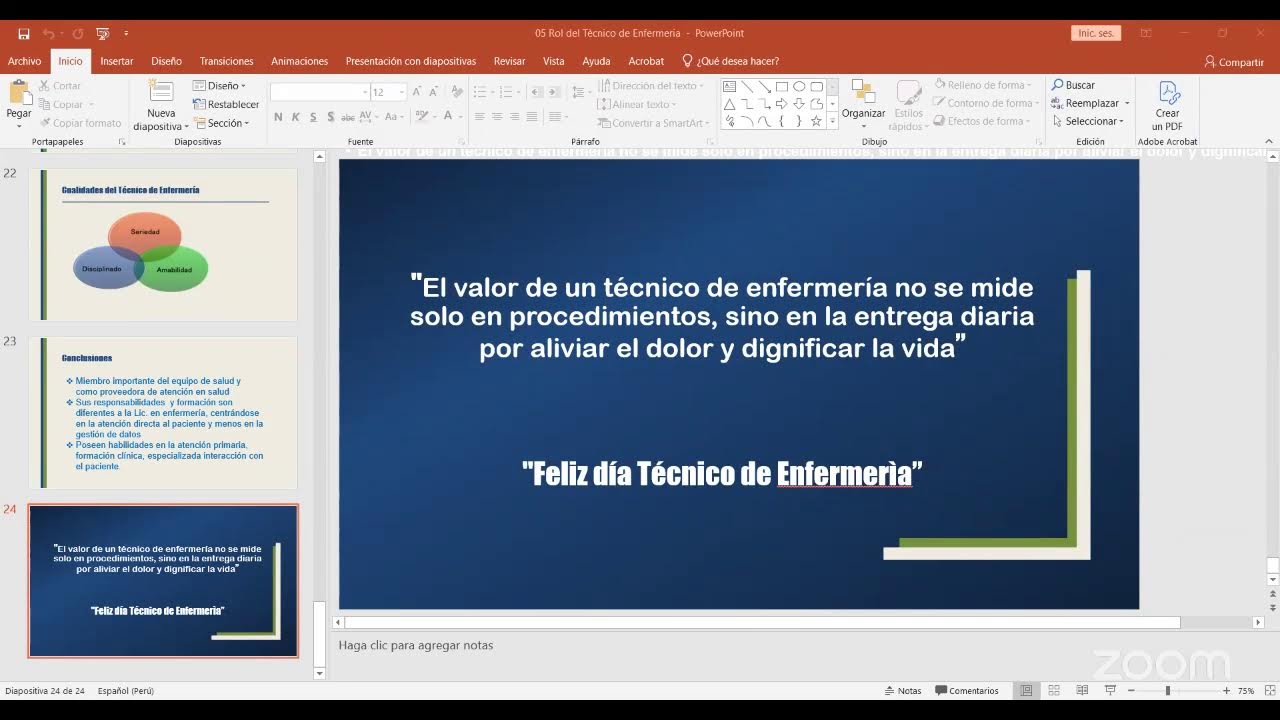Click Haga clic para agregar notas area
Image resolution: width=1280 pixels, height=720 pixels.
pyautogui.click(x=416, y=645)
